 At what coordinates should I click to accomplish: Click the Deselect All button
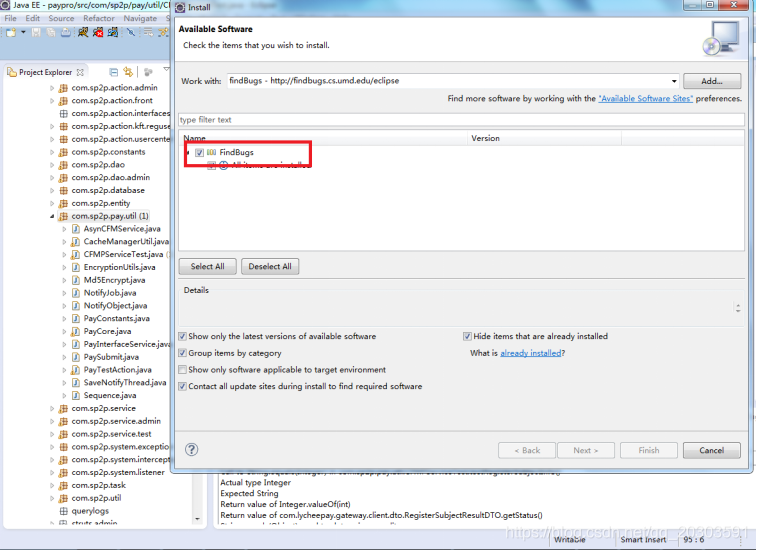[x=270, y=267]
